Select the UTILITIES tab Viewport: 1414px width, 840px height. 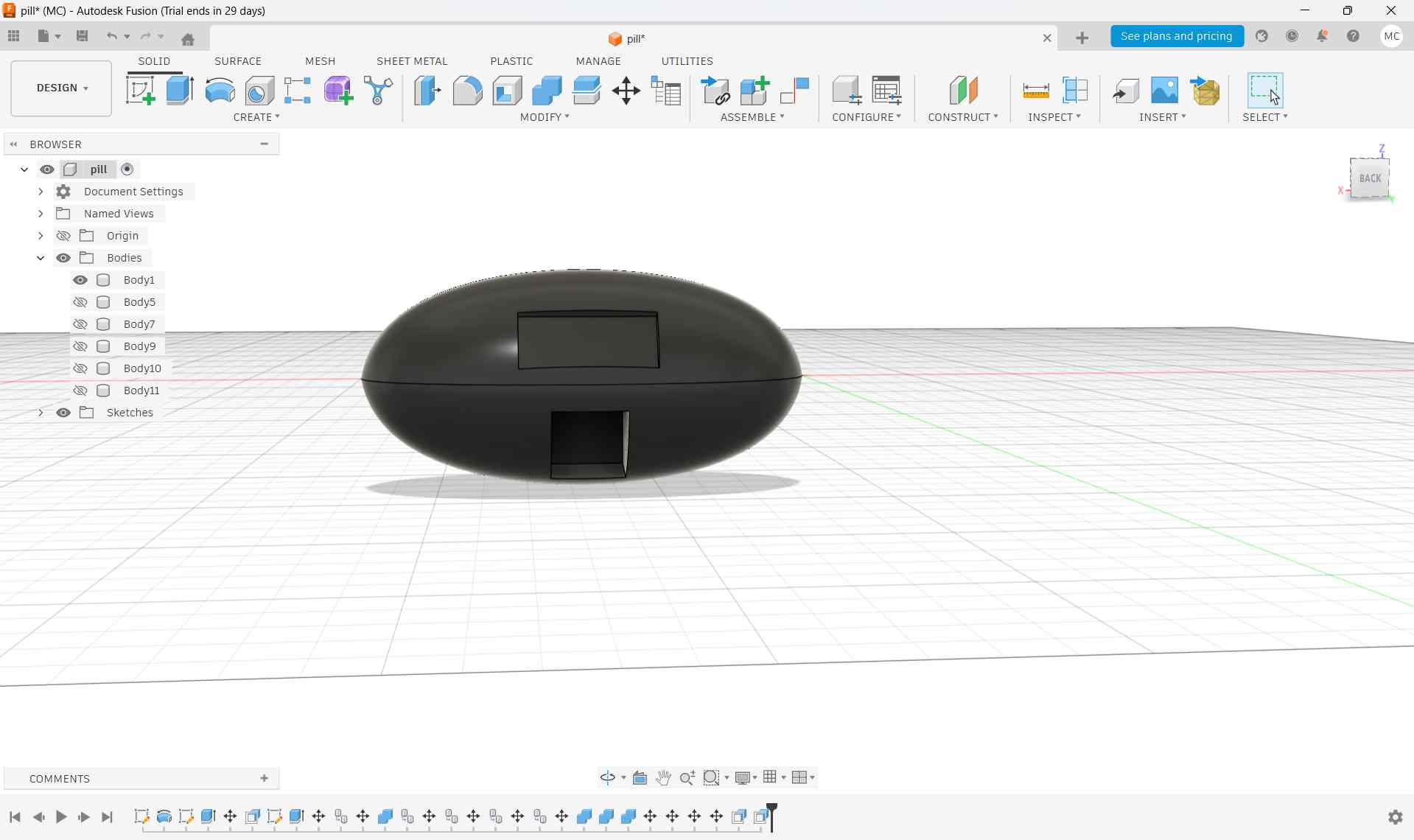(687, 61)
